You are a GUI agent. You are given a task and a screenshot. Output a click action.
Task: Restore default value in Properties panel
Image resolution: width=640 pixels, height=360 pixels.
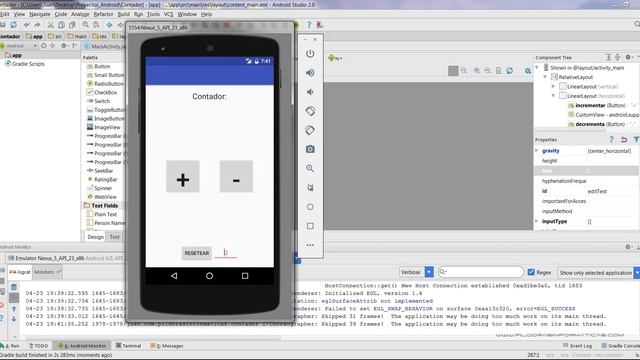coord(624,140)
